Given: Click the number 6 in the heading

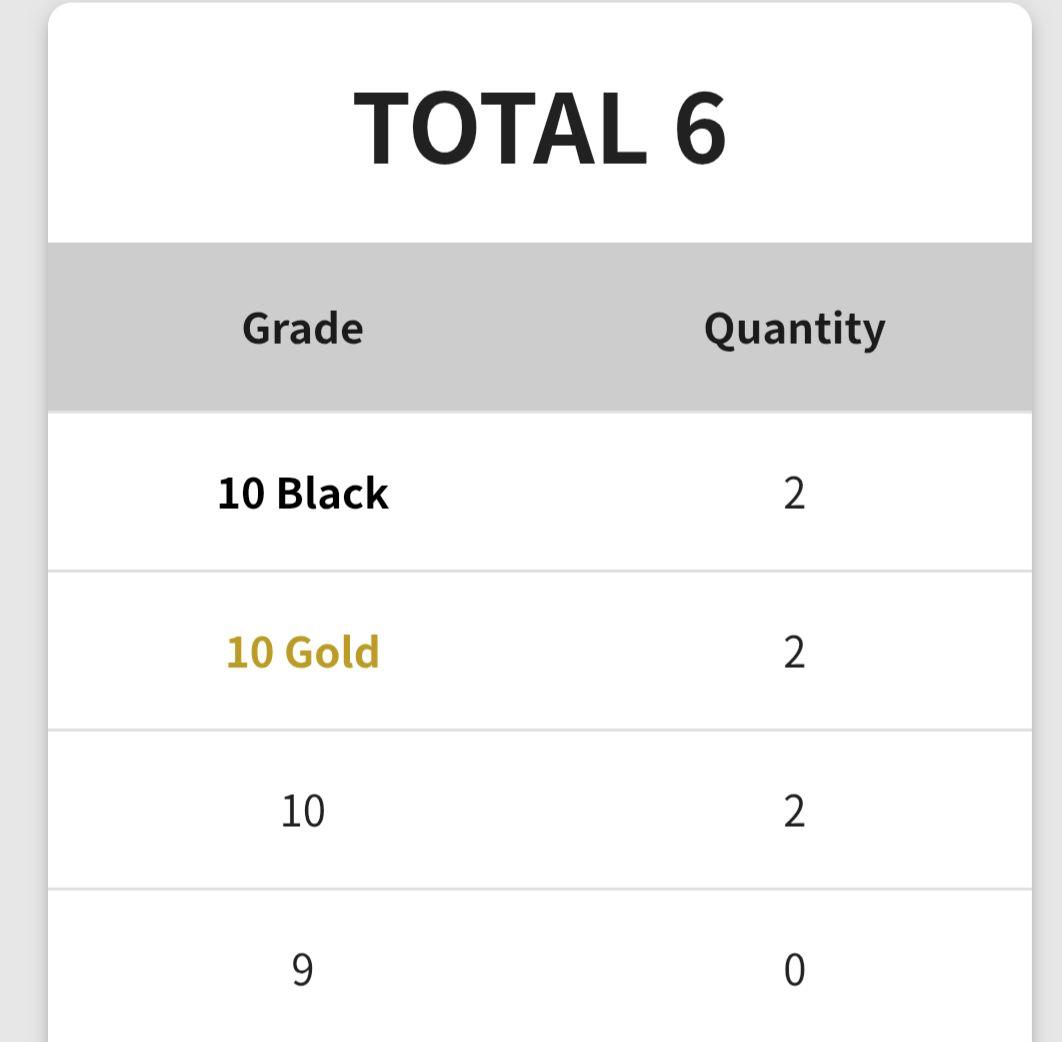Looking at the screenshot, I should coord(699,128).
